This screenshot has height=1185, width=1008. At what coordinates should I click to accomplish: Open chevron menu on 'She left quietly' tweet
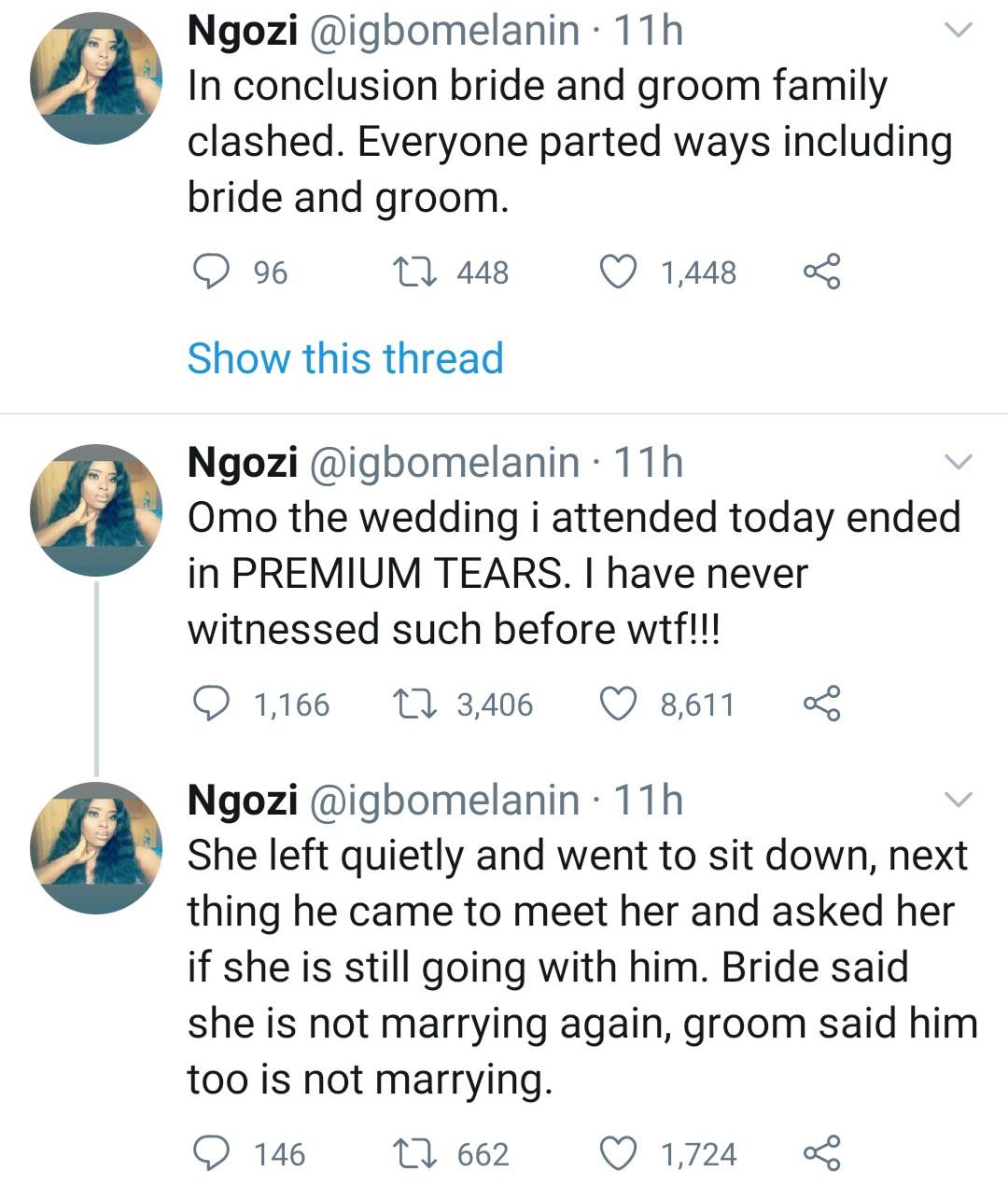click(x=959, y=800)
